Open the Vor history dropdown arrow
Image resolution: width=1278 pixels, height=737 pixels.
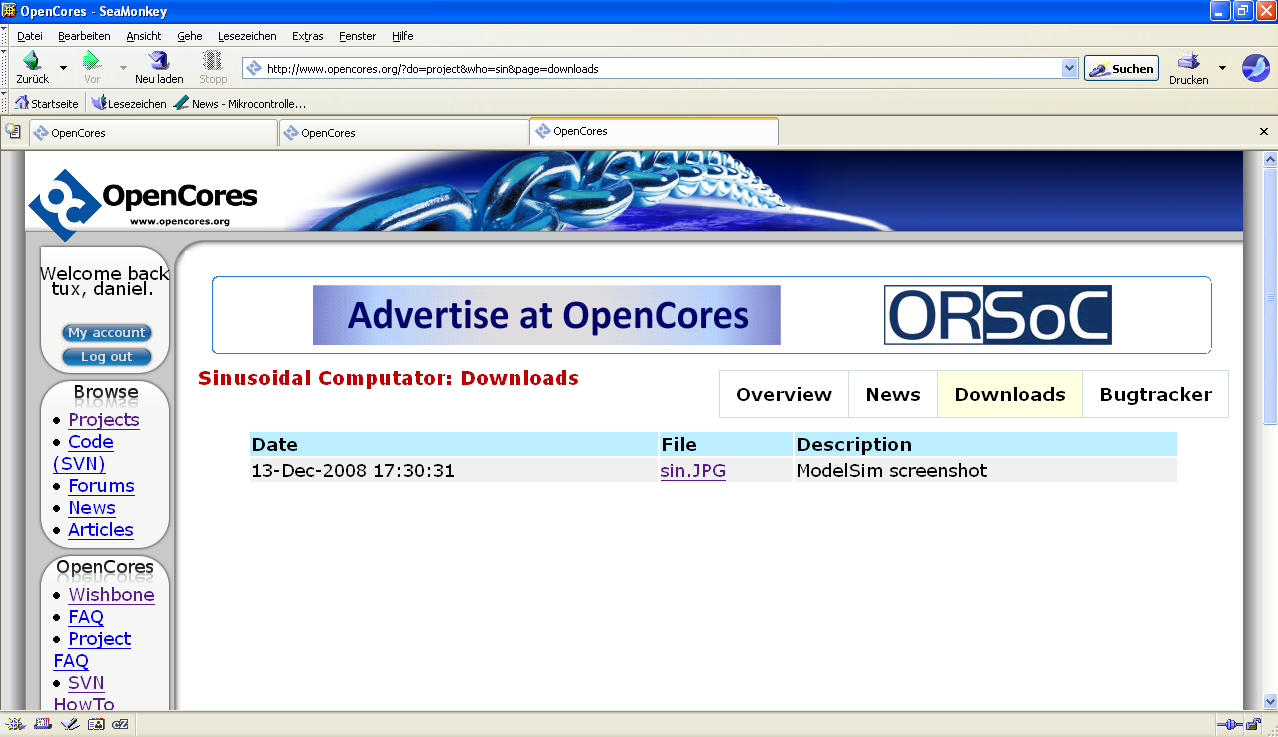click(123, 68)
